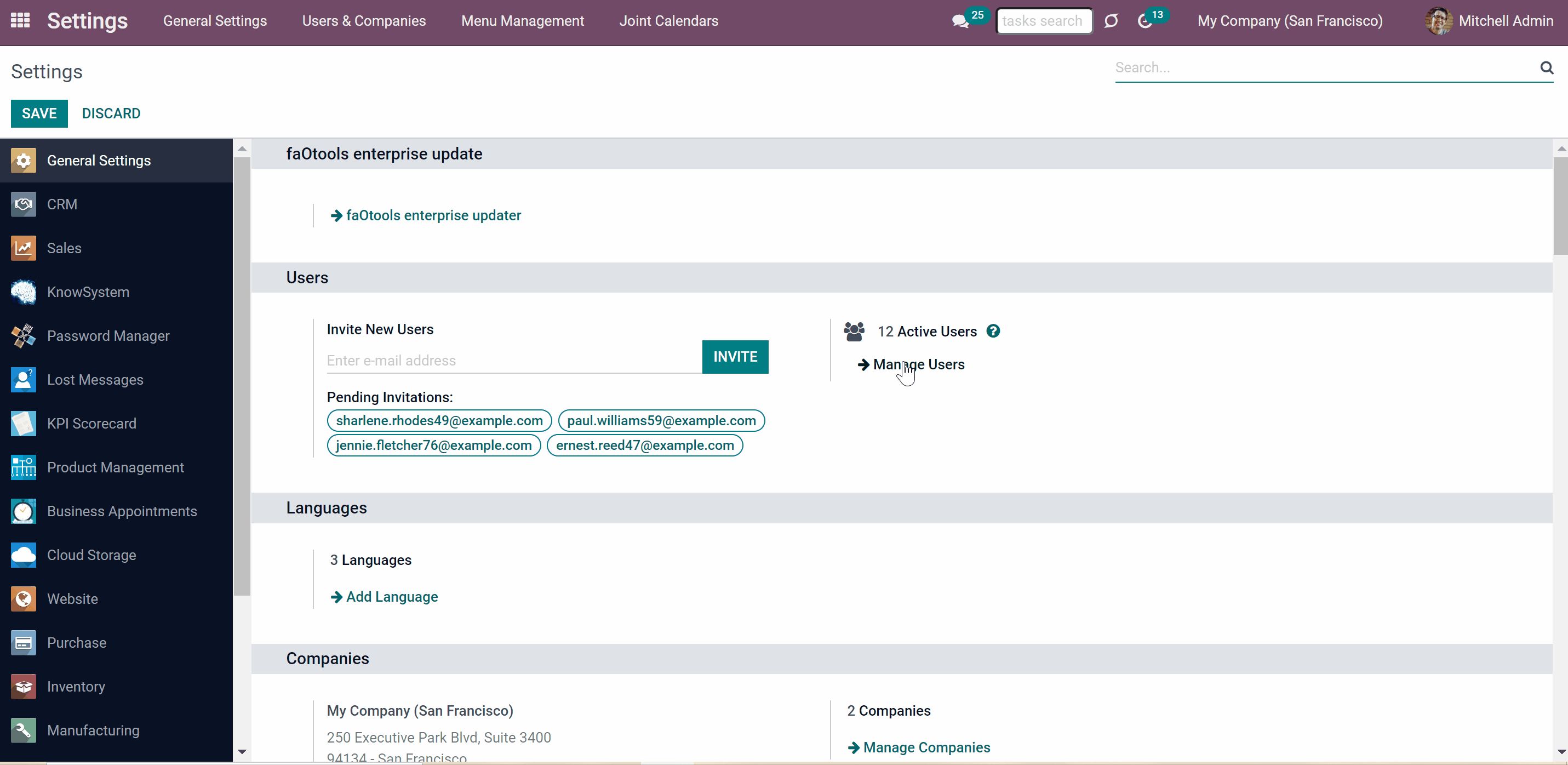Open the KPI Scorecard sidebar icon

23,423
